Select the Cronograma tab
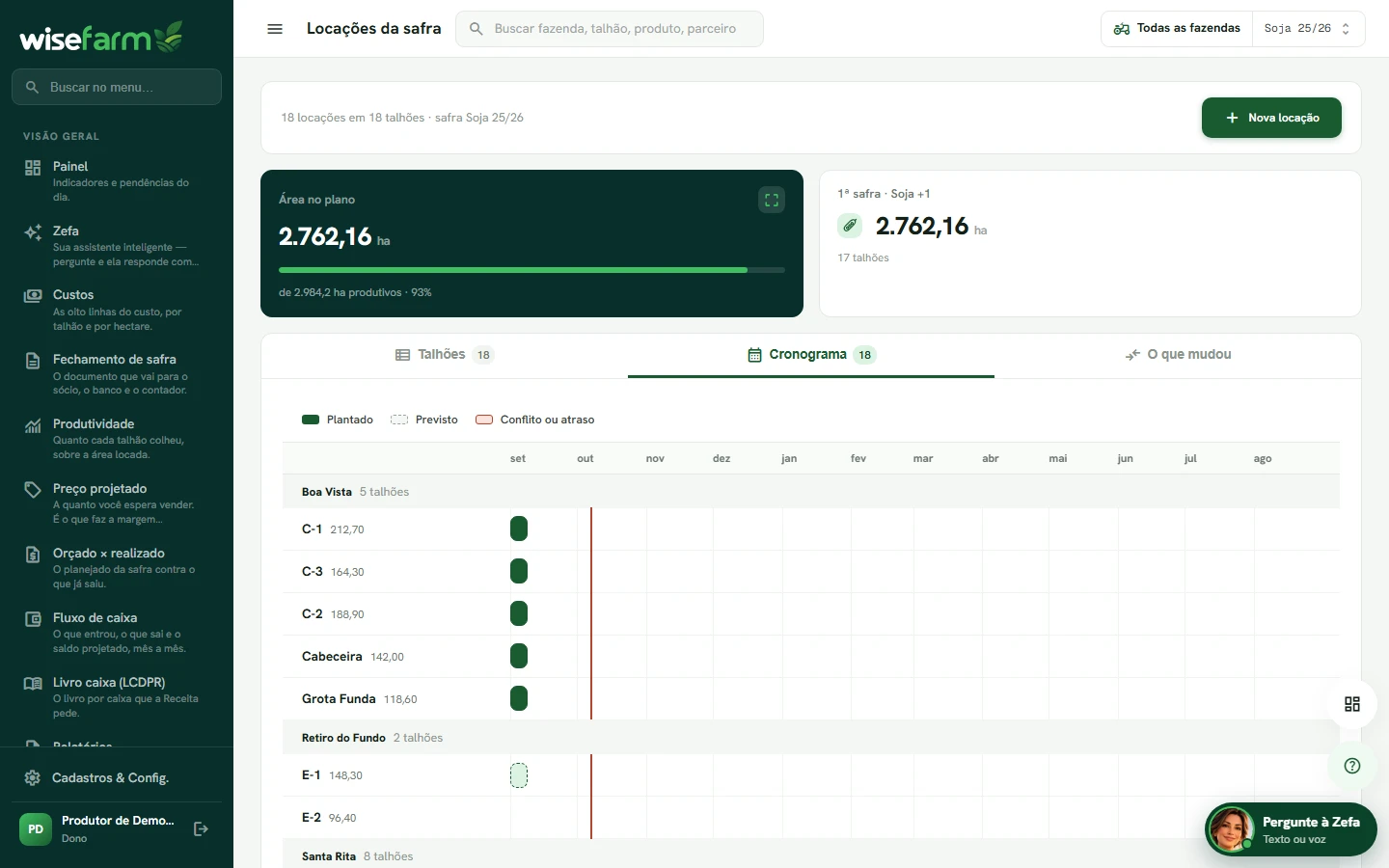The height and width of the screenshot is (868, 1389). point(811,355)
